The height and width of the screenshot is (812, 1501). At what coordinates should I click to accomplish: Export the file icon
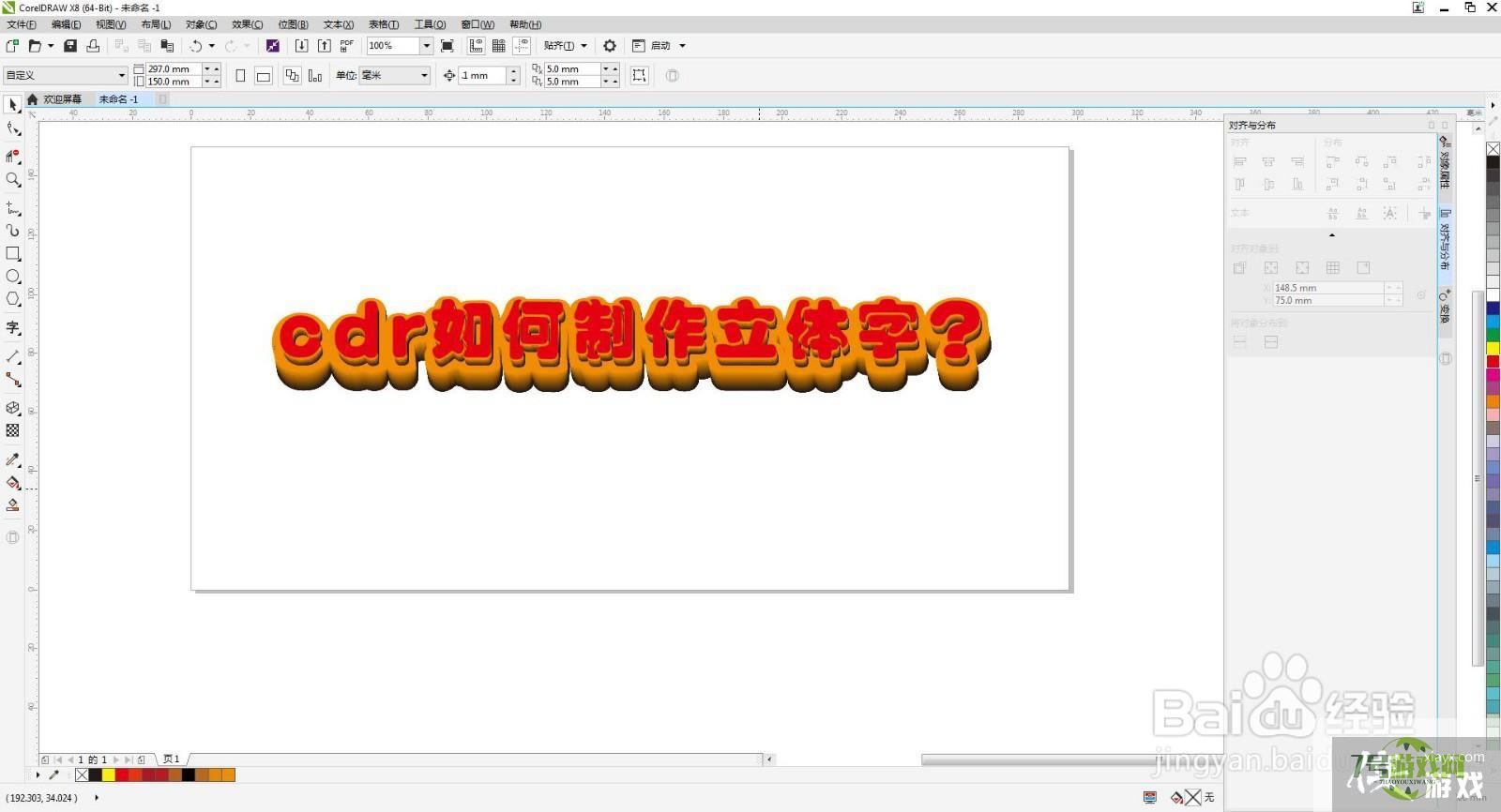[x=324, y=45]
